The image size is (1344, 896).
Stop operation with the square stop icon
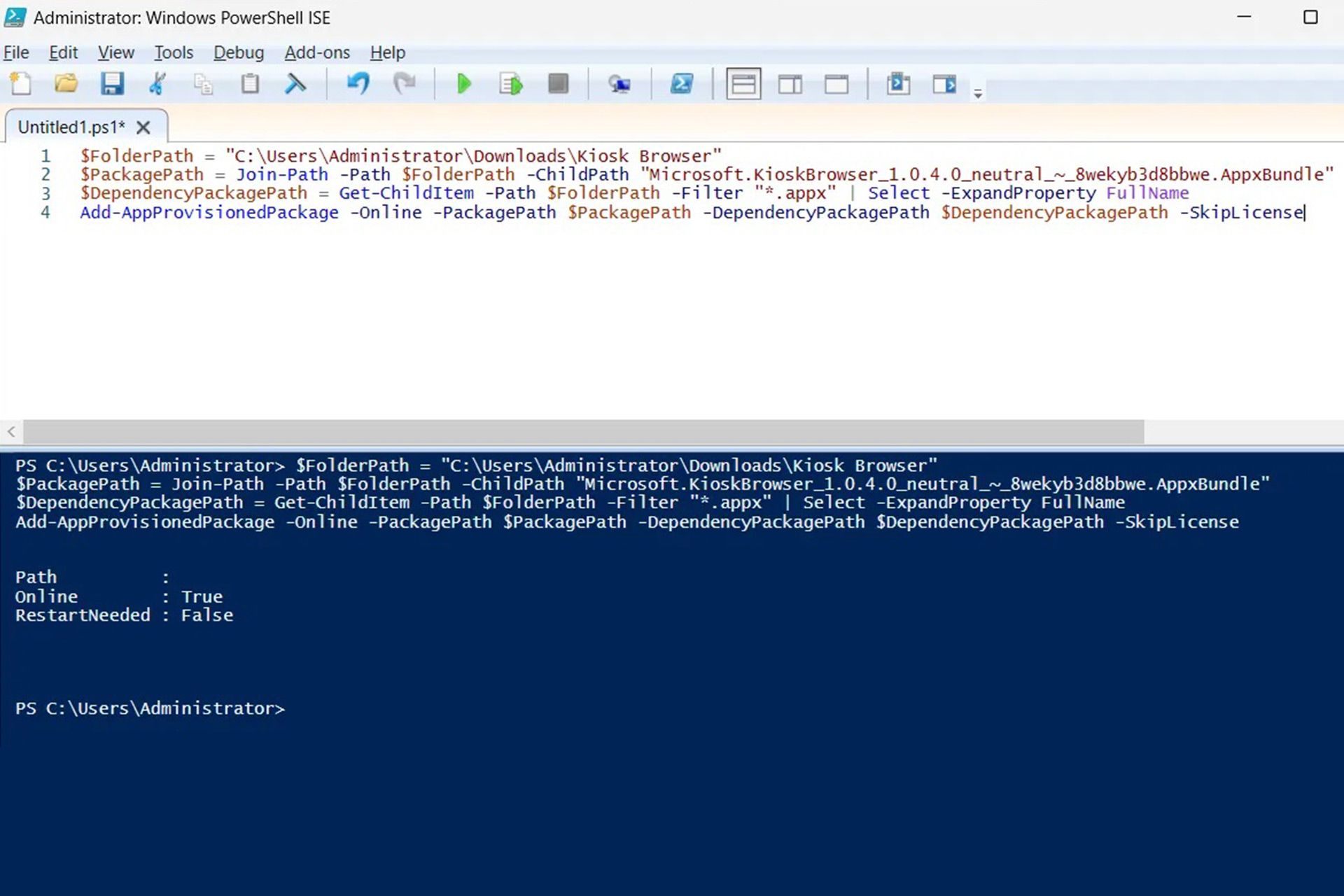[558, 84]
